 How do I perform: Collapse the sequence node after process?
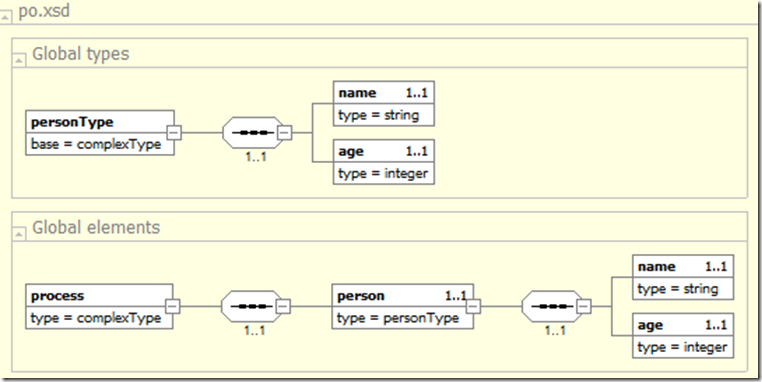pyautogui.click(x=283, y=306)
